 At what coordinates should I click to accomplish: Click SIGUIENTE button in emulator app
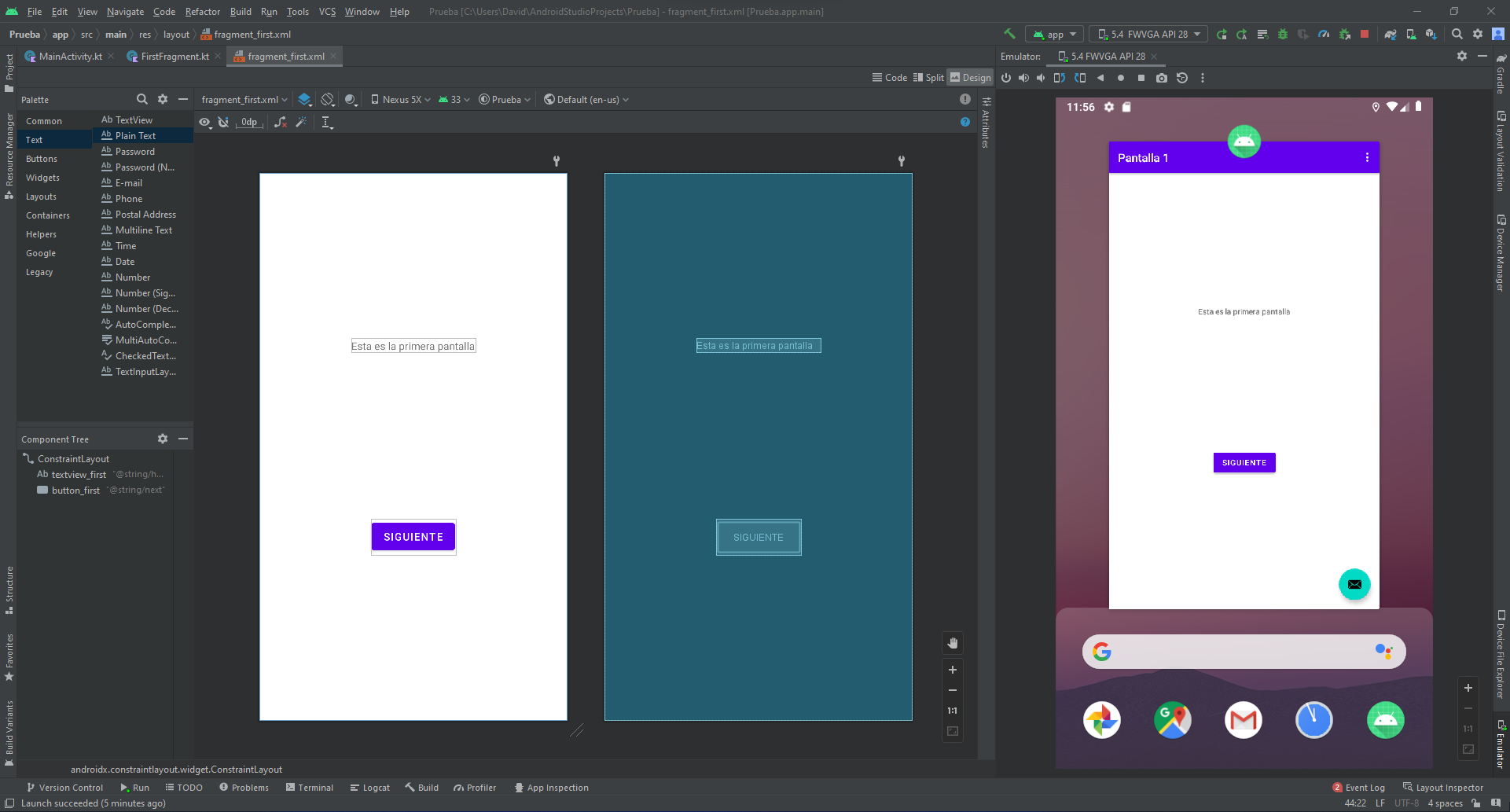1244,462
